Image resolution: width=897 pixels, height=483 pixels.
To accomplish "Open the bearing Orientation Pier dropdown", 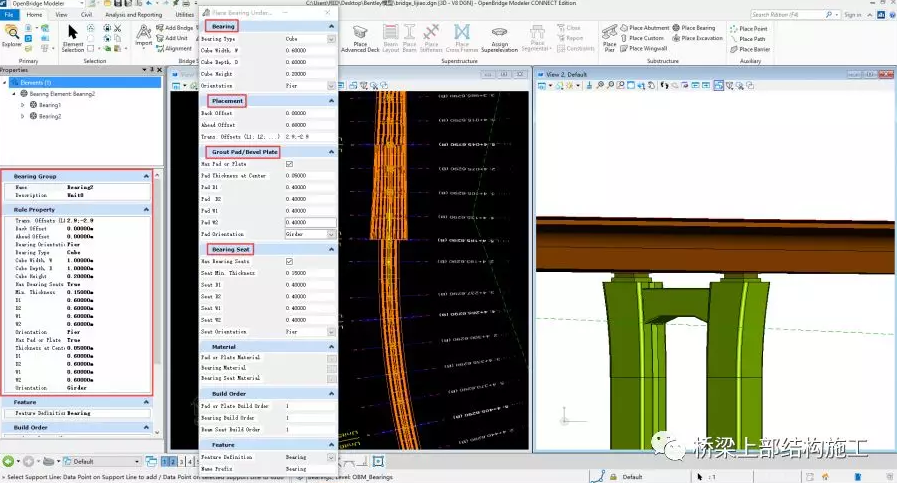I will (x=331, y=86).
